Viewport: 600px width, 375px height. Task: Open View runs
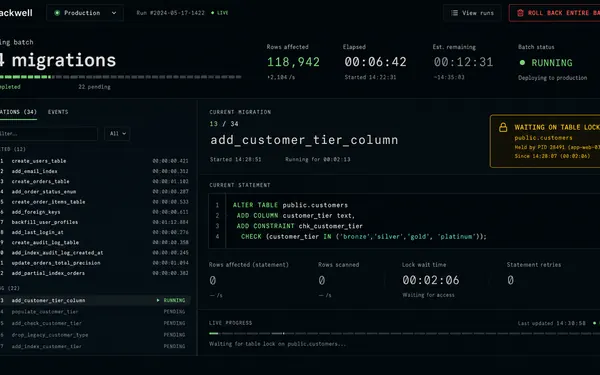(x=472, y=13)
